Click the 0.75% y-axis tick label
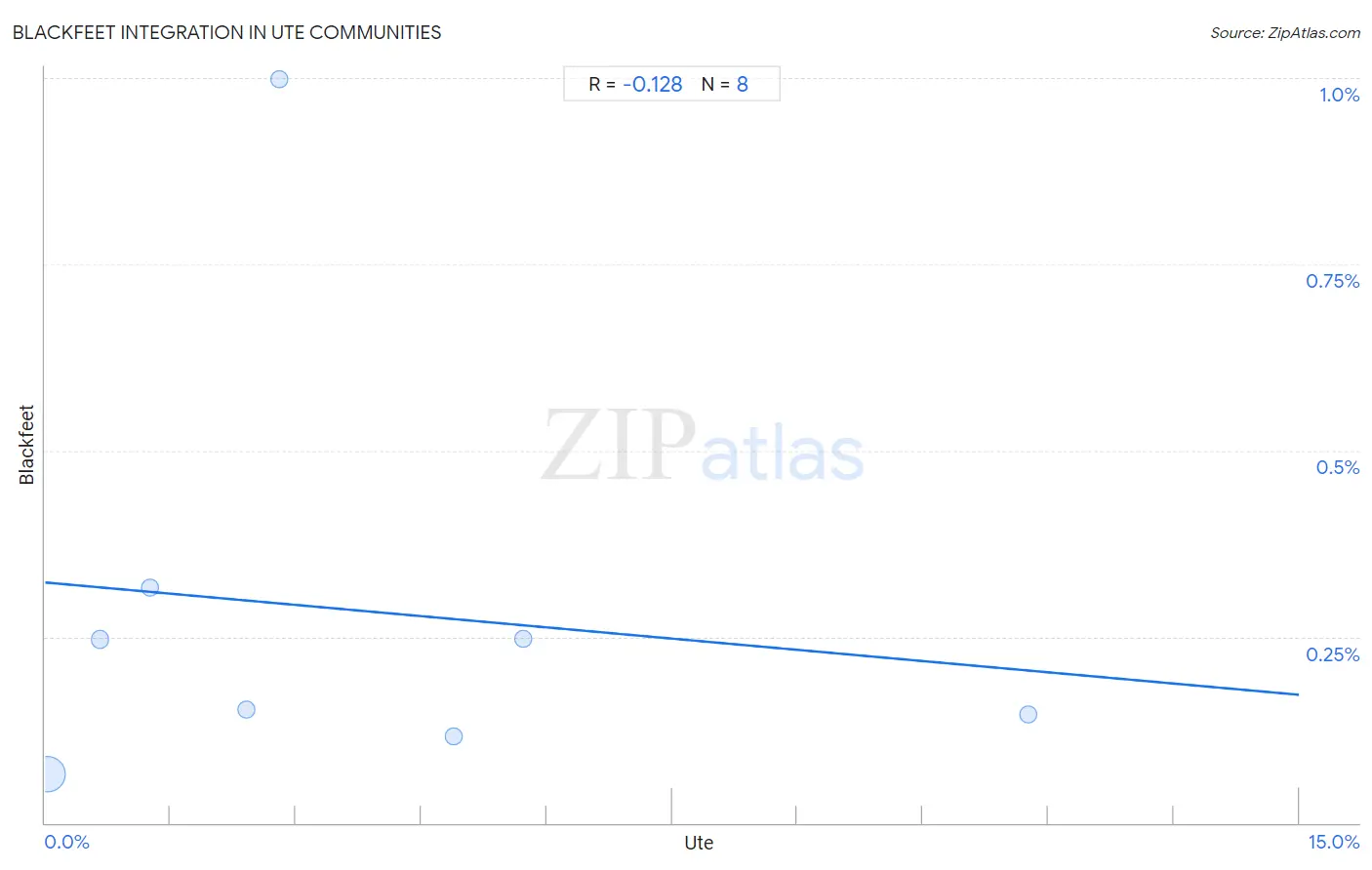Viewport: 1372px width, 870px height. tap(1332, 281)
